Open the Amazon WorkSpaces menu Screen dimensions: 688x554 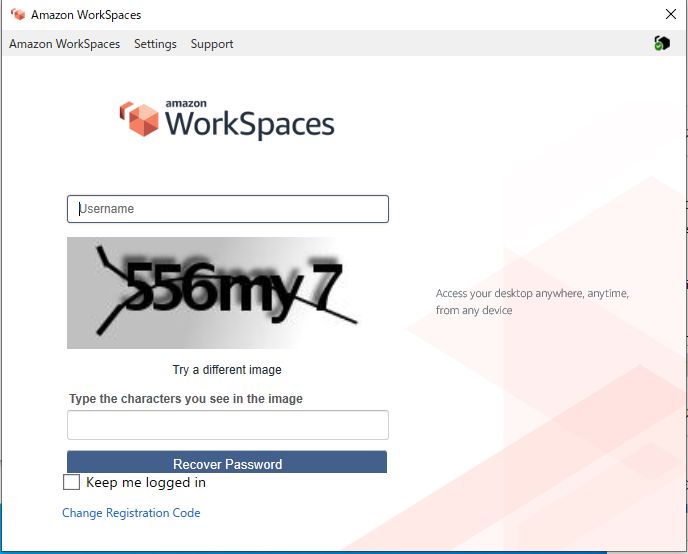[x=64, y=44]
